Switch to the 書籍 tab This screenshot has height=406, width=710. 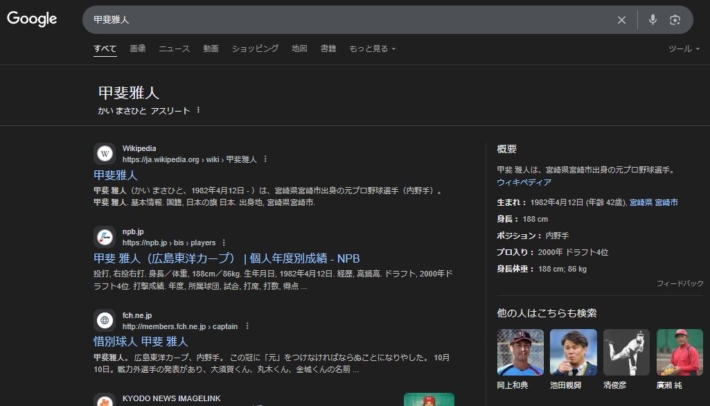[x=328, y=48]
